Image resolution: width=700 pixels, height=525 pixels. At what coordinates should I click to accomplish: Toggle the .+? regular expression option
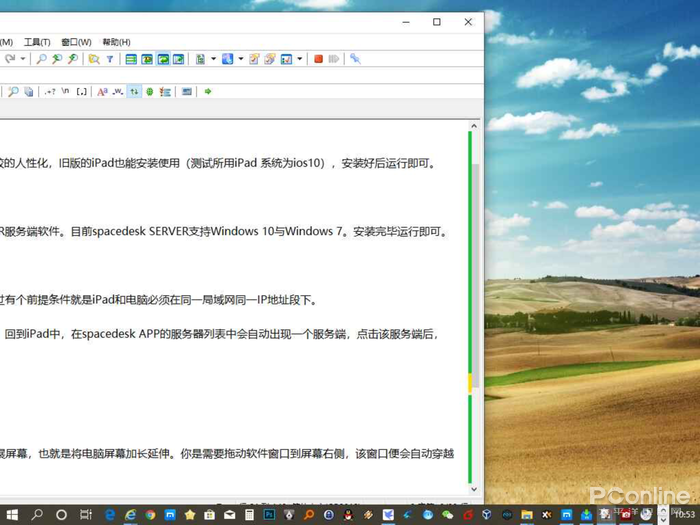pos(49,92)
